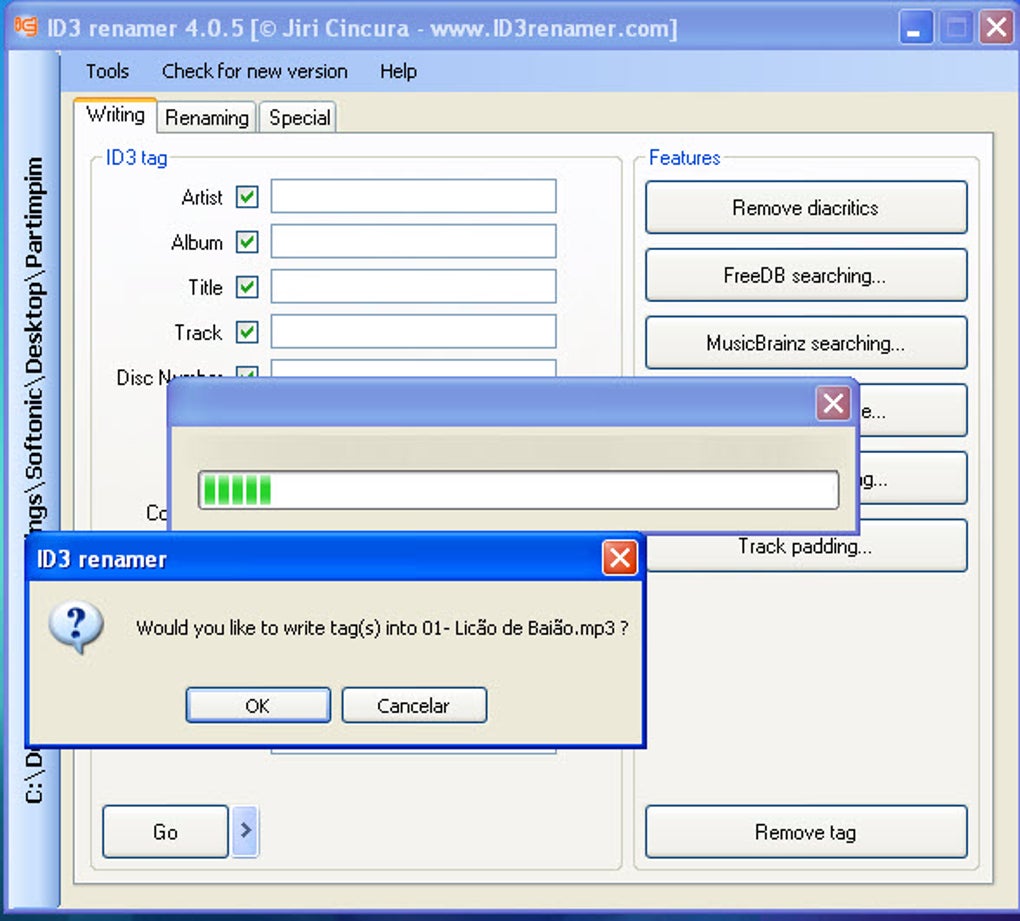Screen dimensions: 1020x921
Task: Switch to the Special tab
Action: [x=299, y=118]
